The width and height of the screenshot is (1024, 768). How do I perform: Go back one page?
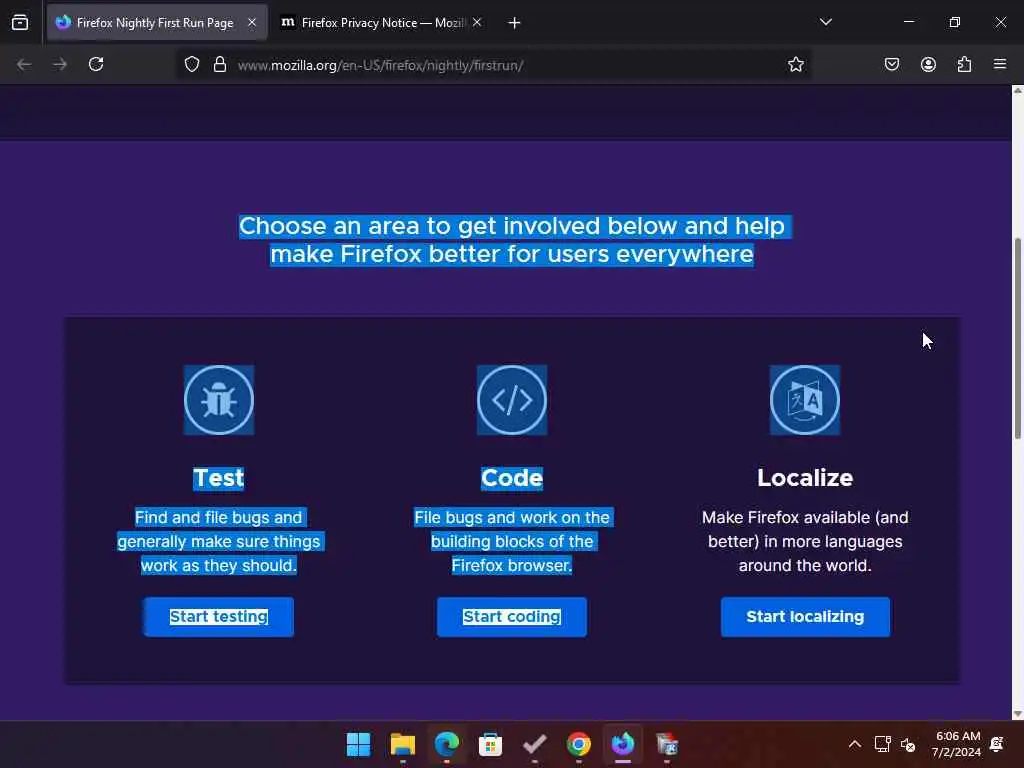coord(24,64)
